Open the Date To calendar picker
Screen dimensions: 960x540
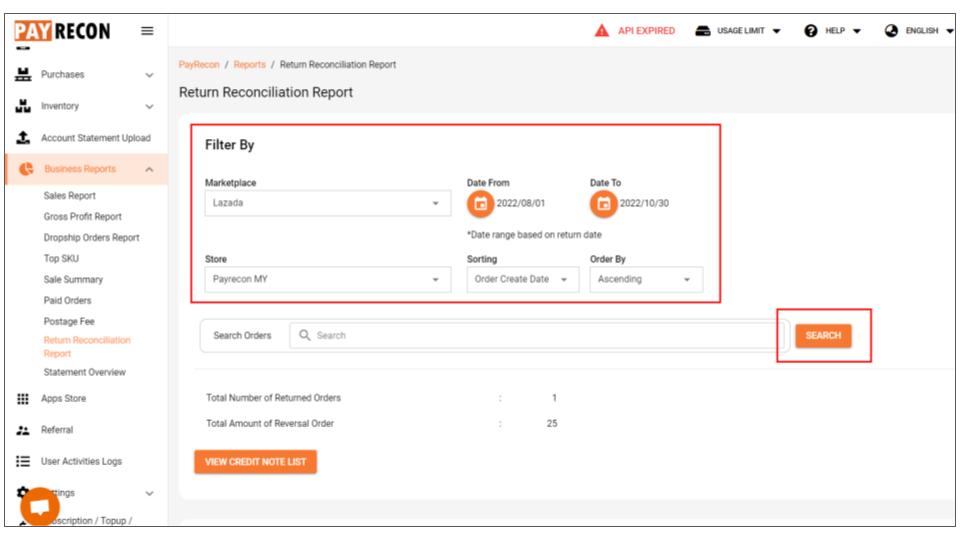[604, 204]
